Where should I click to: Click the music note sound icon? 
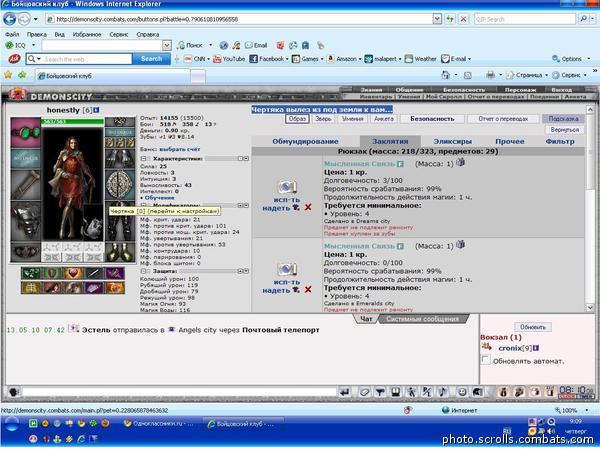click(x=442, y=392)
